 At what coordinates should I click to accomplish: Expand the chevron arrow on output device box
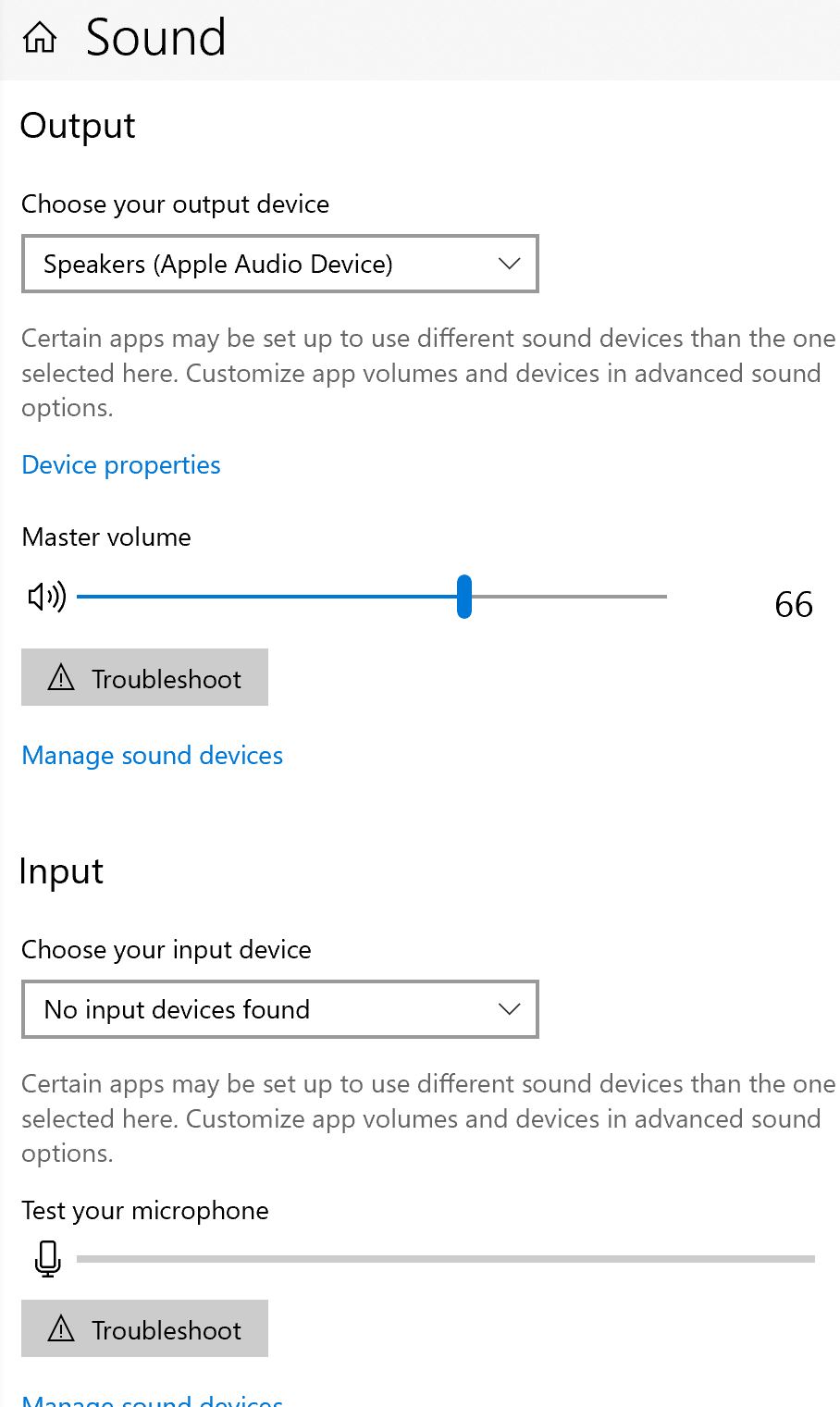pyautogui.click(x=509, y=265)
